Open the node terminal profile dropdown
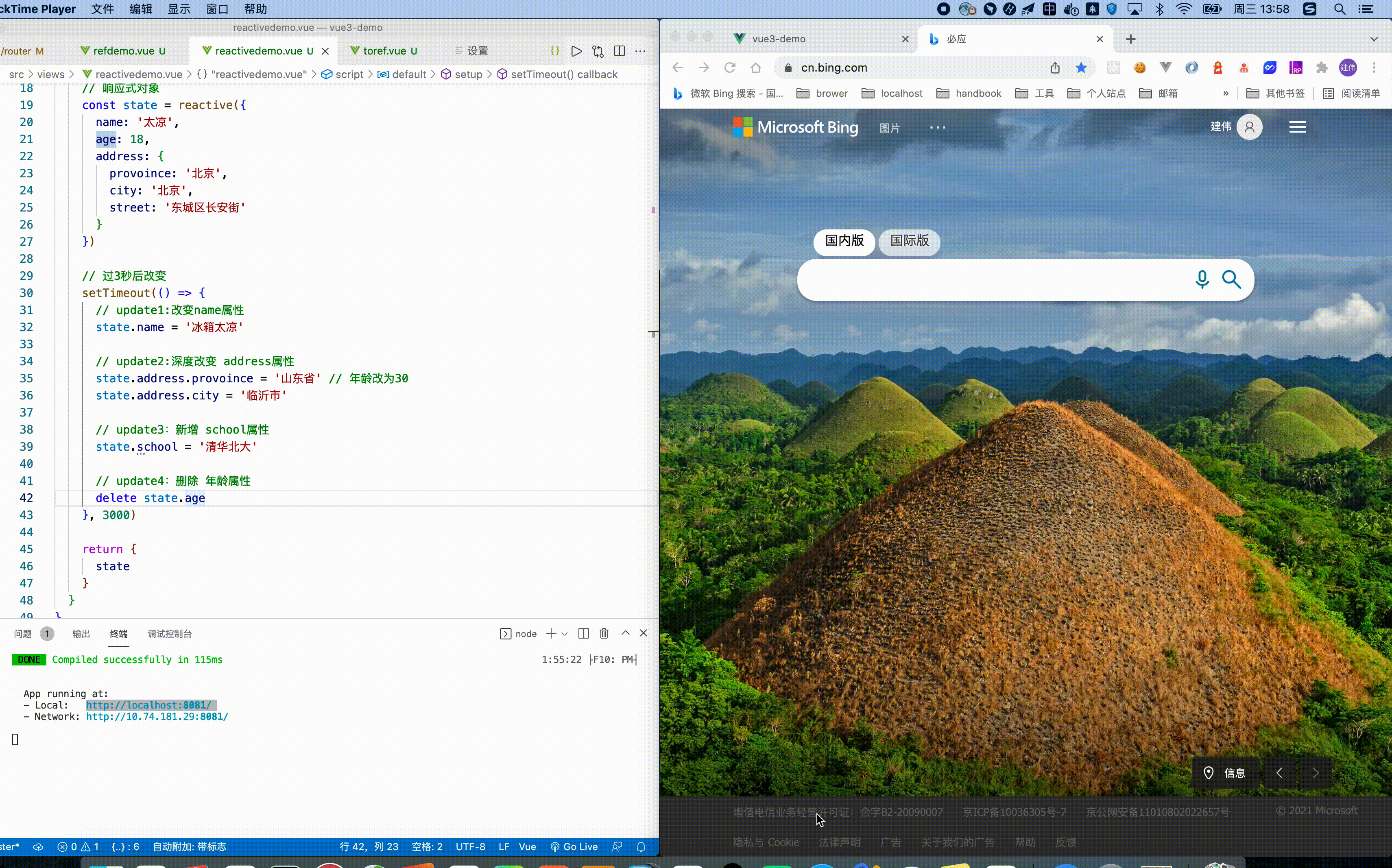This screenshot has height=868, width=1392. 565,633
